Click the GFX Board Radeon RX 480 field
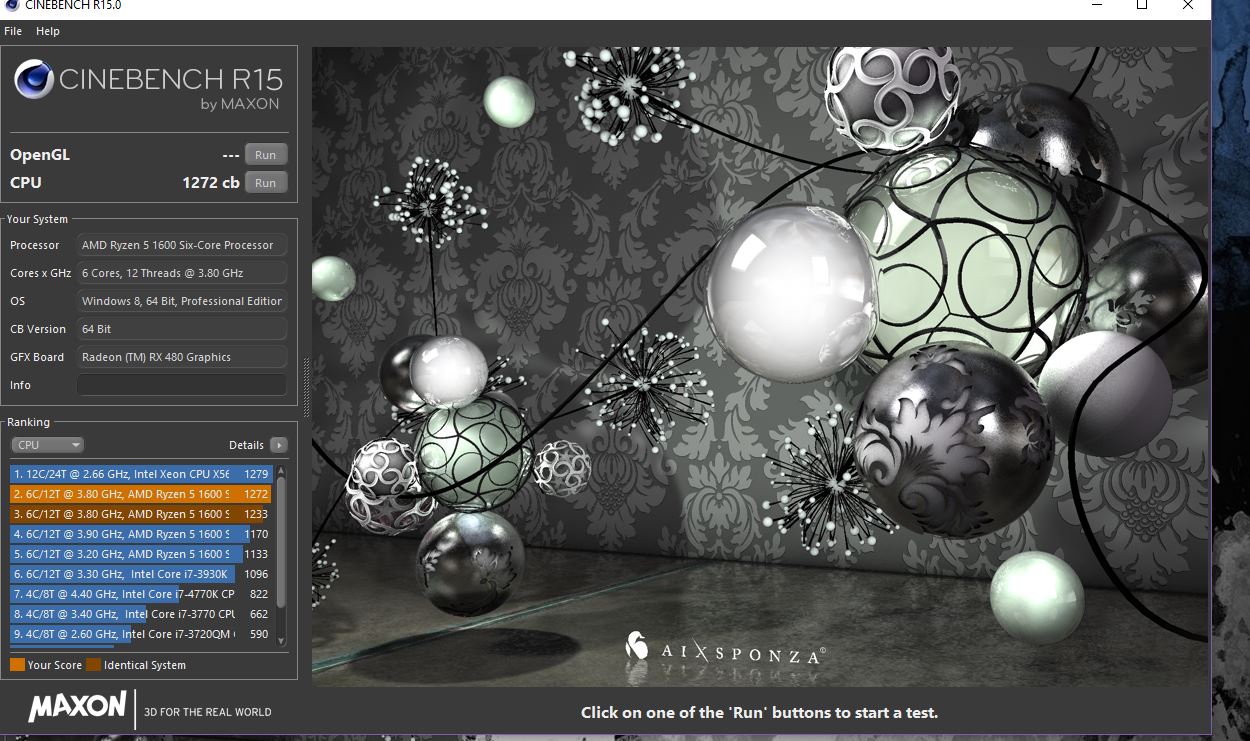 coord(182,357)
